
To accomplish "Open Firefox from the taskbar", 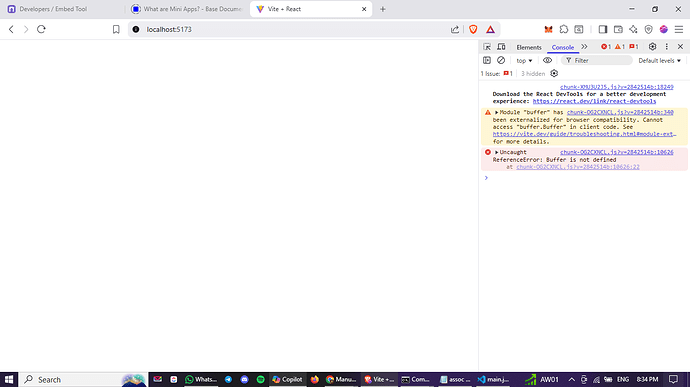I will [x=314, y=380].
